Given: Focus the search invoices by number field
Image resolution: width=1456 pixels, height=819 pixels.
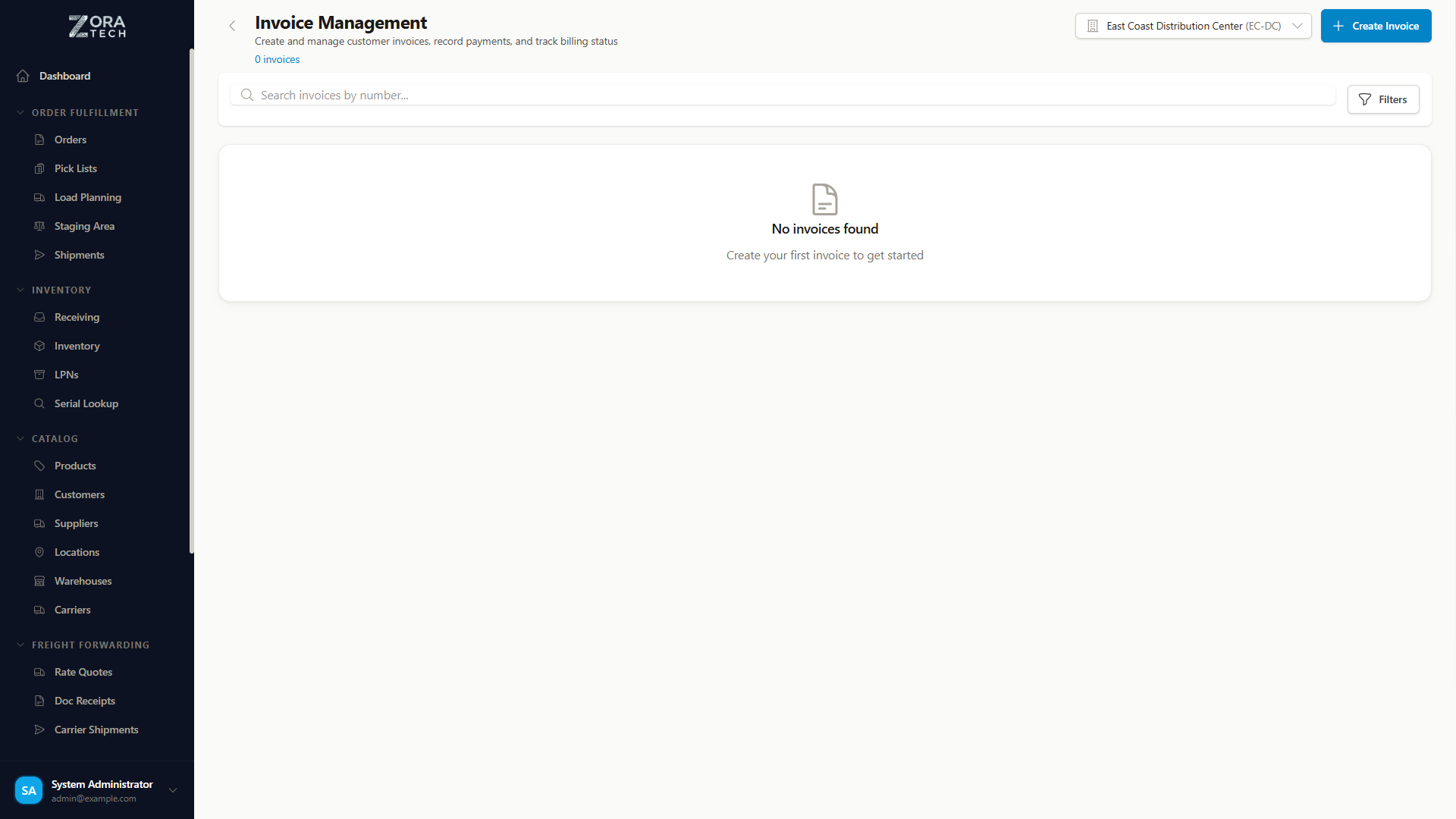Looking at the screenshot, I should [x=789, y=95].
